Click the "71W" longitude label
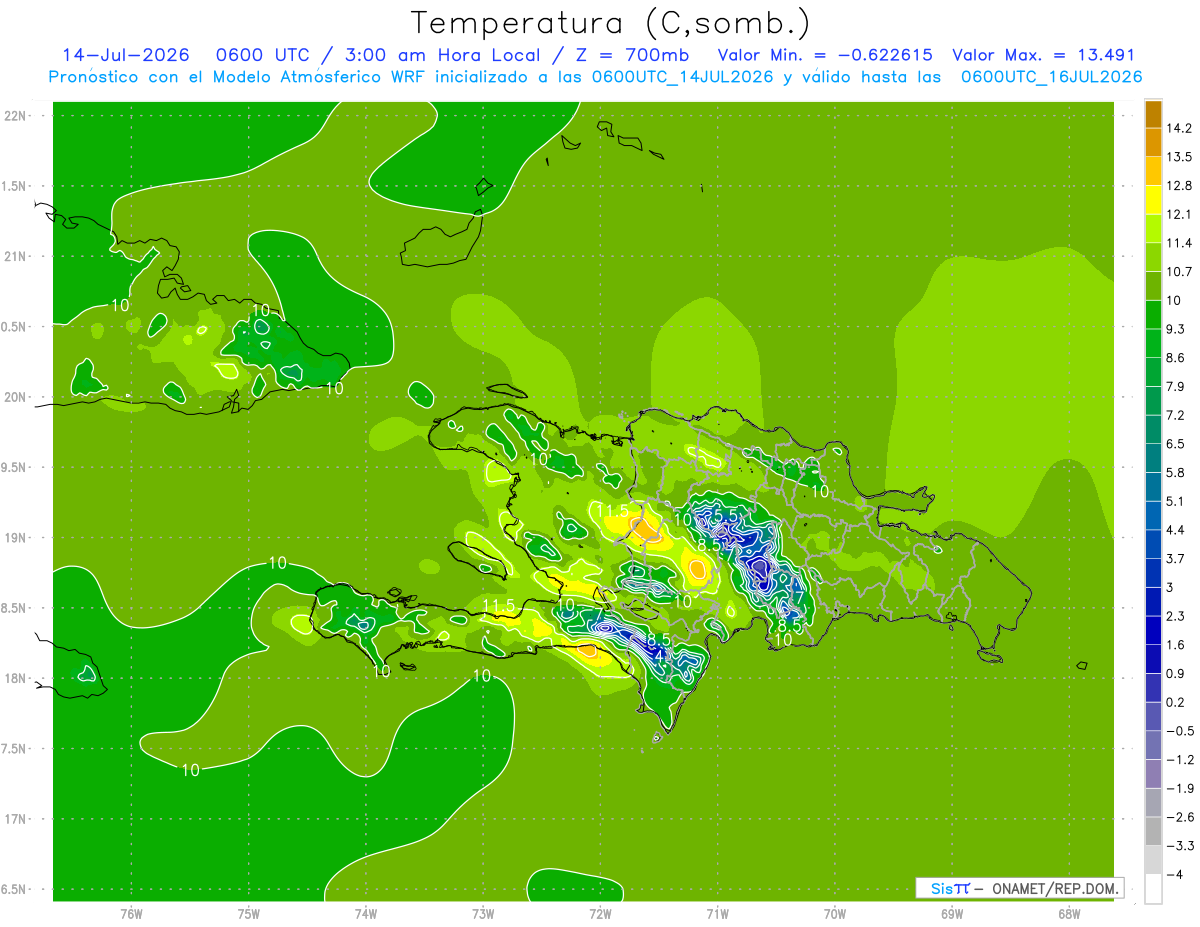The image size is (1200, 927). pos(717,913)
